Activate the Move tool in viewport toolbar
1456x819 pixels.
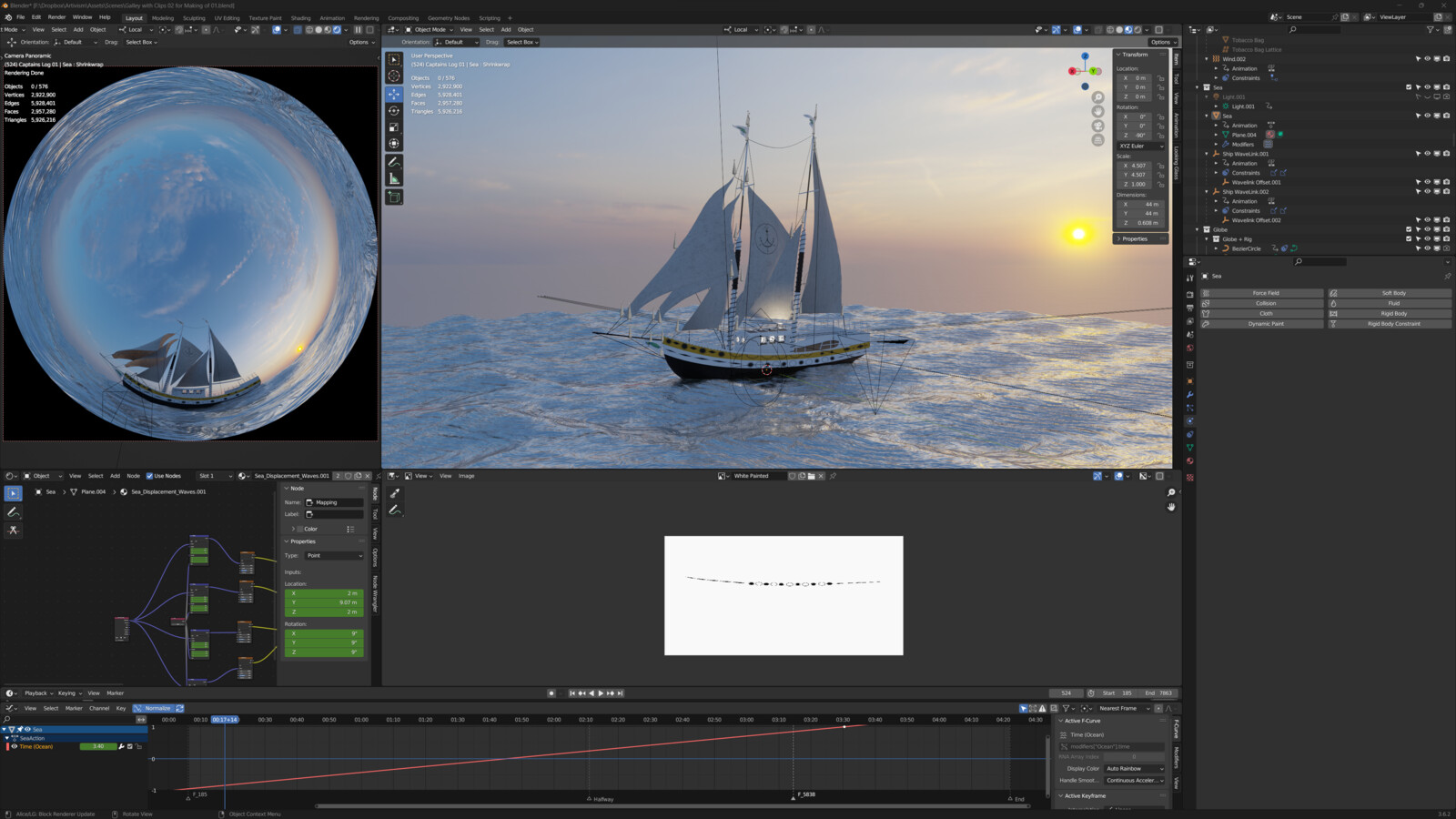tap(394, 94)
